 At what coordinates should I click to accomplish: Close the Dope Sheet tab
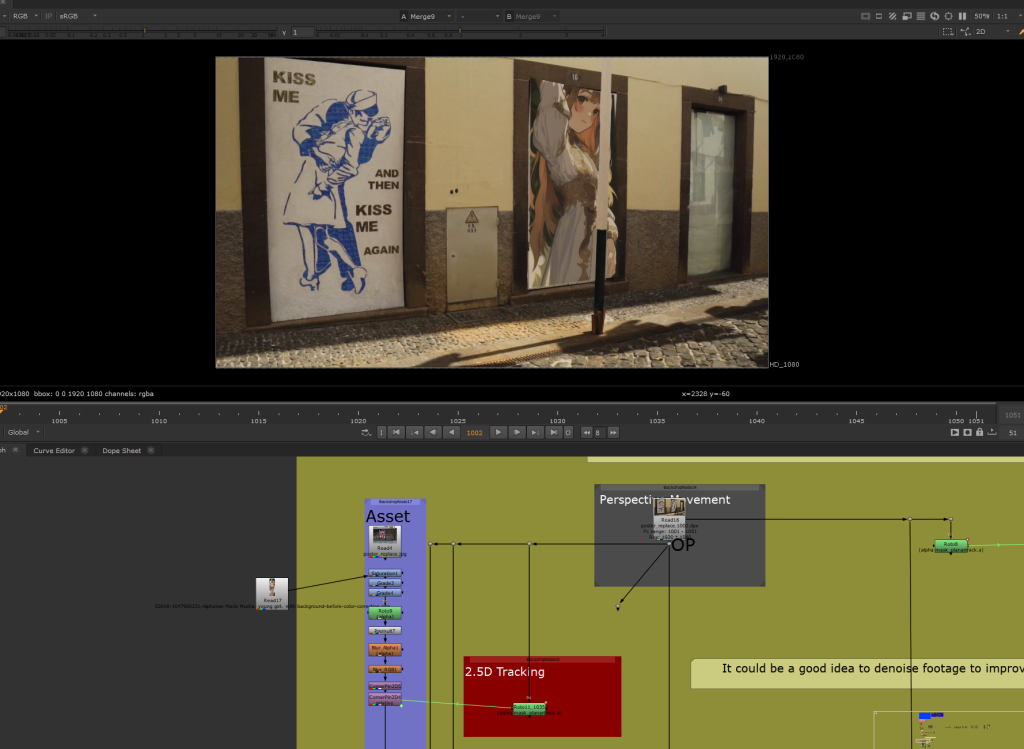tap(151, 451)
